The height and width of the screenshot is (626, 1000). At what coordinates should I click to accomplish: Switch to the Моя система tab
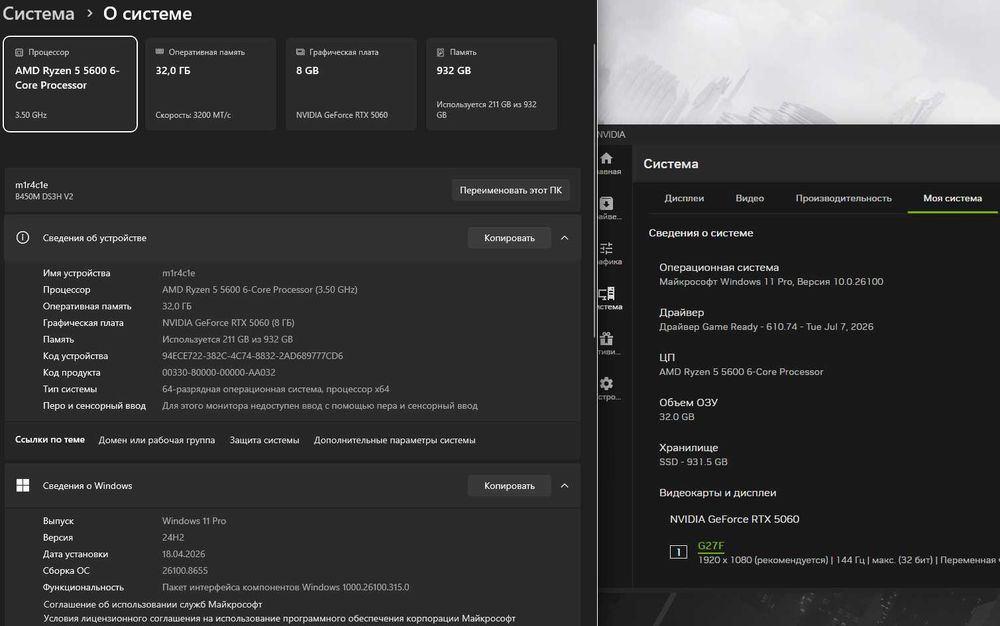point(952,198)
